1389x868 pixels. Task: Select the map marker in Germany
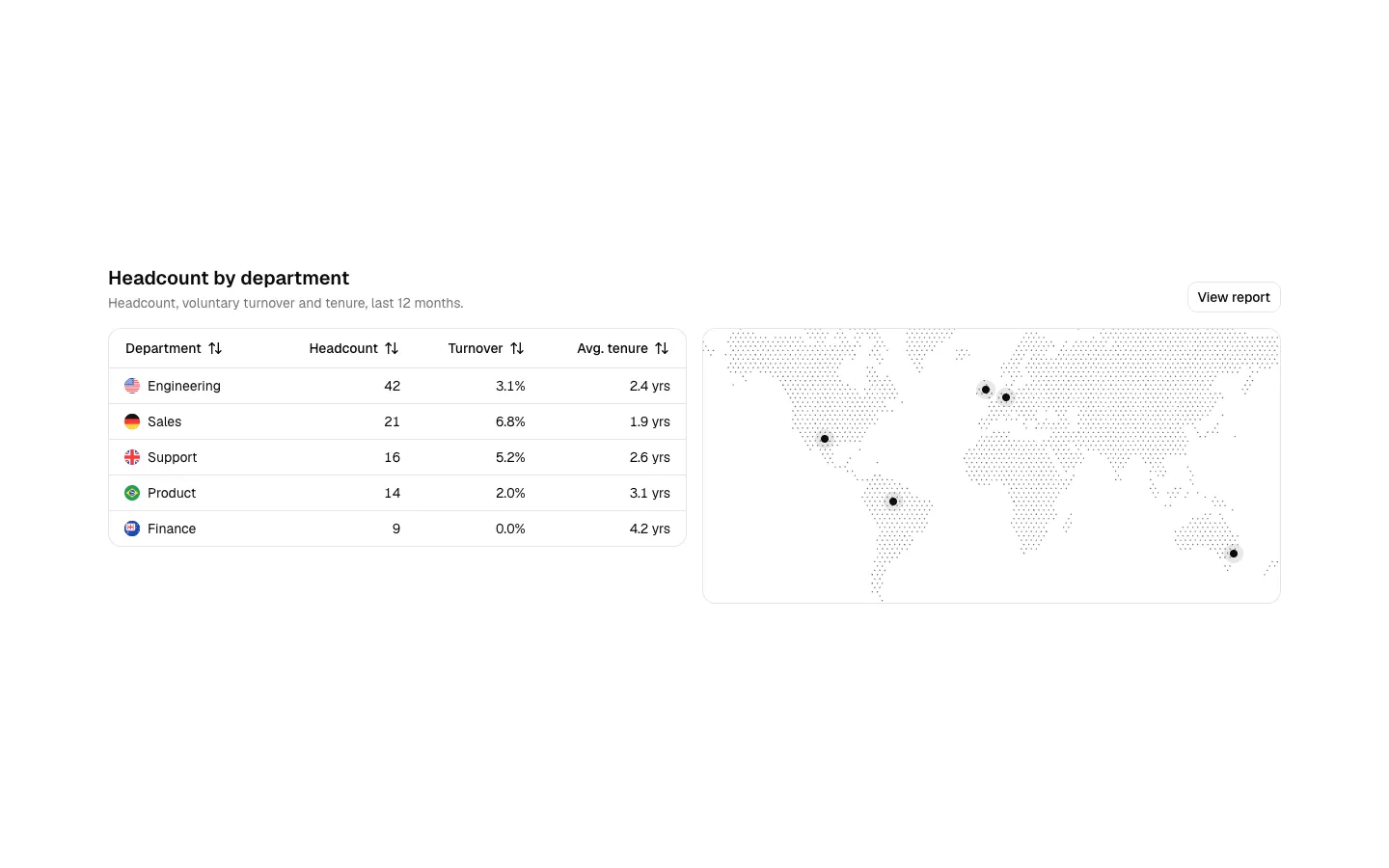click(1006, 397)
